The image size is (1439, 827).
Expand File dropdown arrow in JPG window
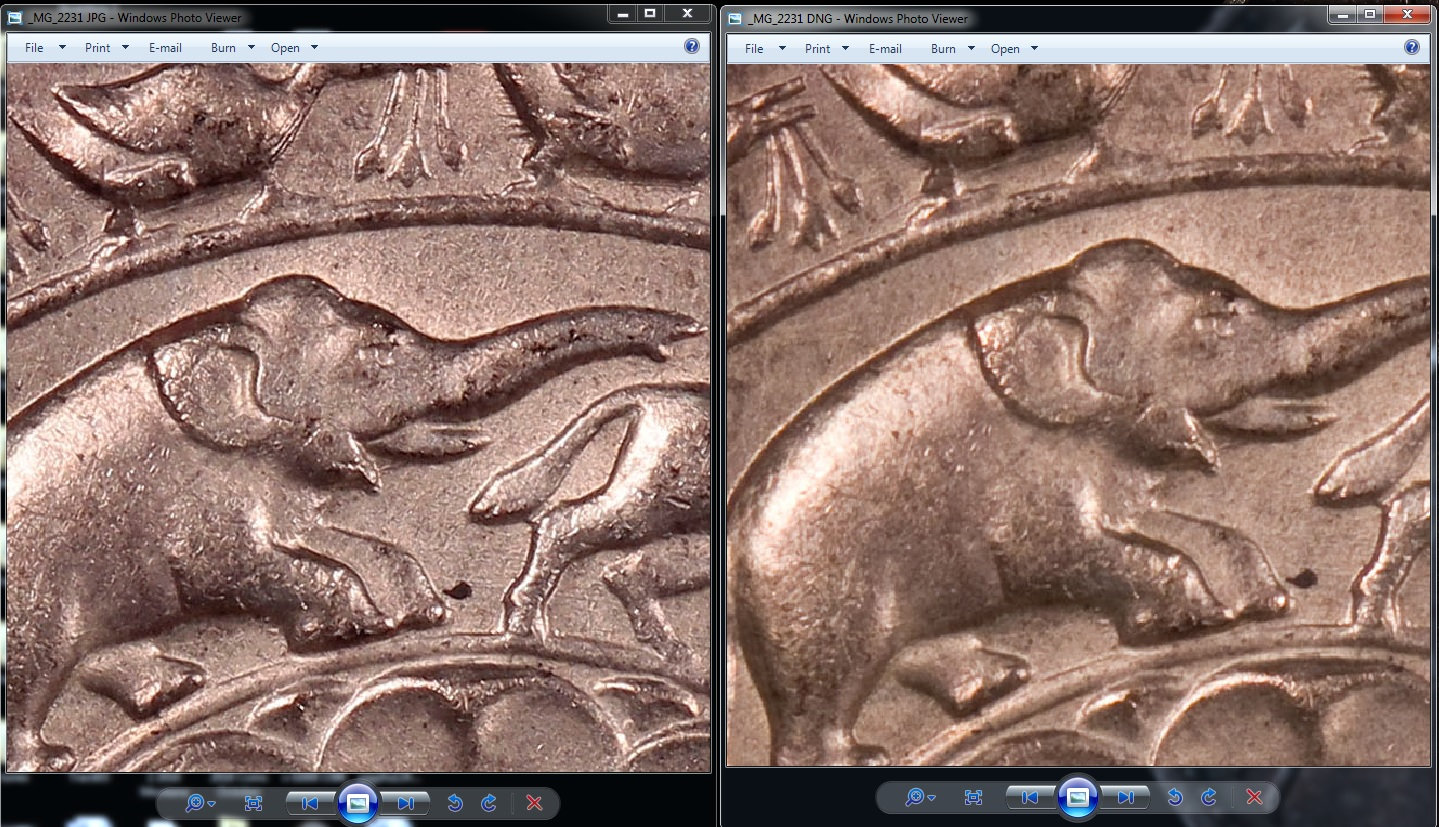62,48
